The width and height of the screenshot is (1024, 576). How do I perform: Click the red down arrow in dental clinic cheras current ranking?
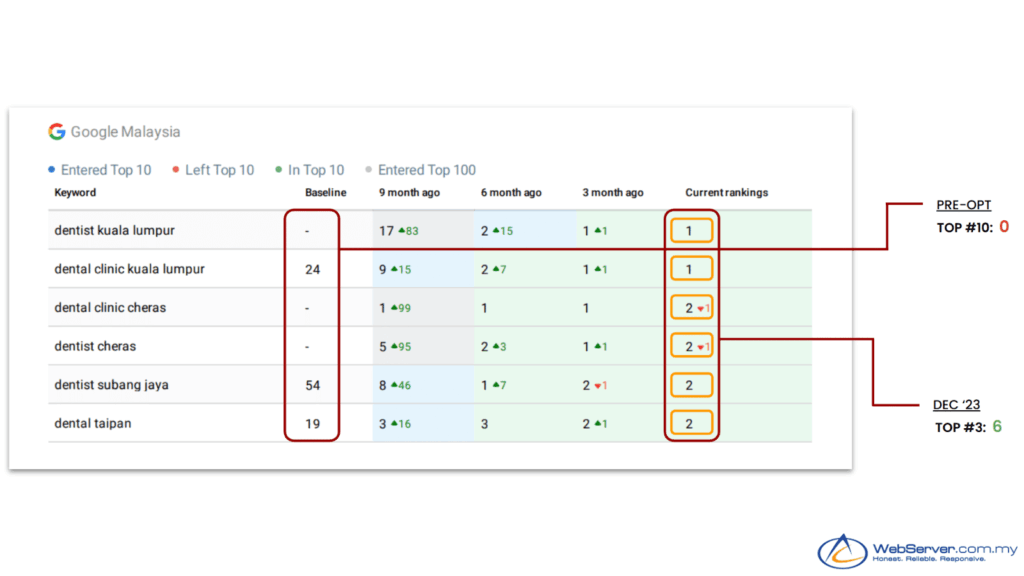[x=701, y=309]
